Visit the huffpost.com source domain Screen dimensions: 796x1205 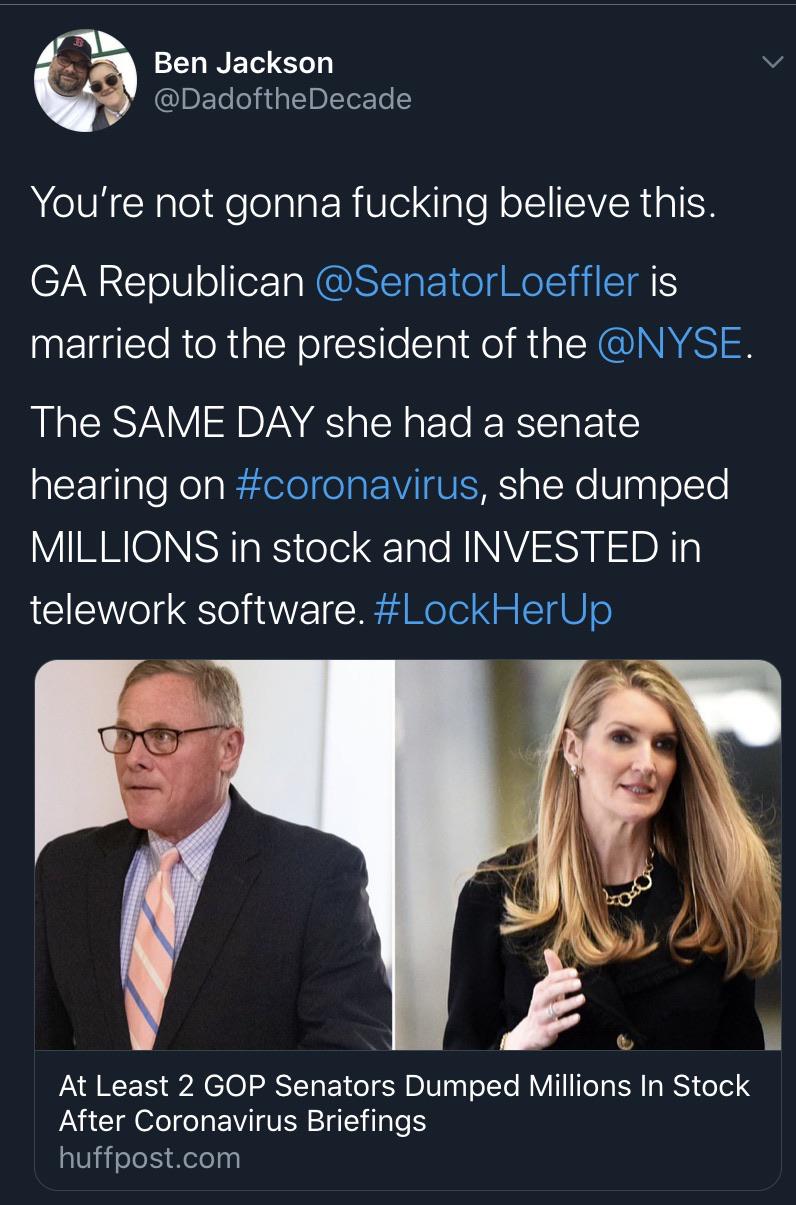click(150, 1158)
